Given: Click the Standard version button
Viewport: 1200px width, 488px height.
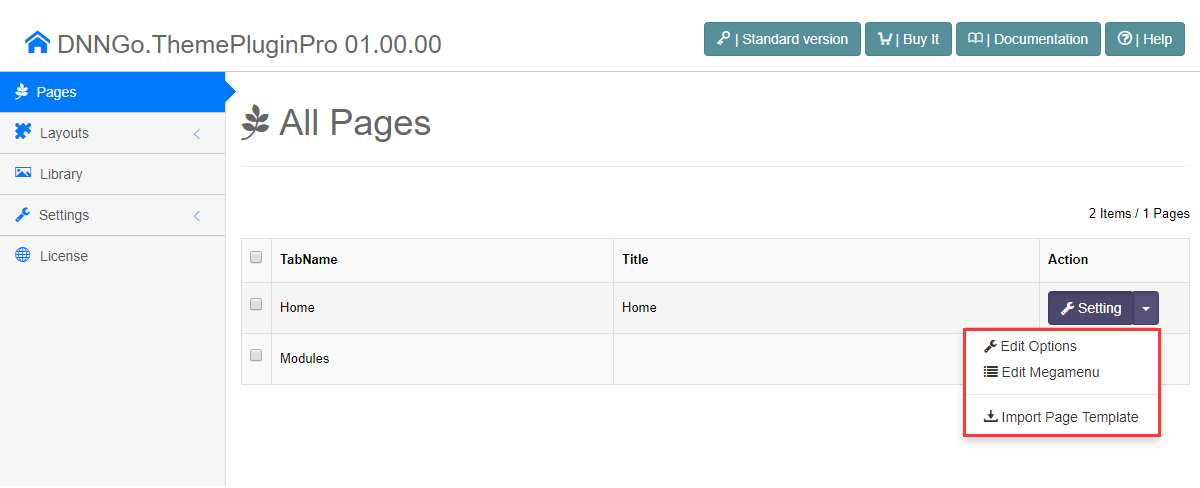Looking at the screenshot, I should click(x=782, y=39).
